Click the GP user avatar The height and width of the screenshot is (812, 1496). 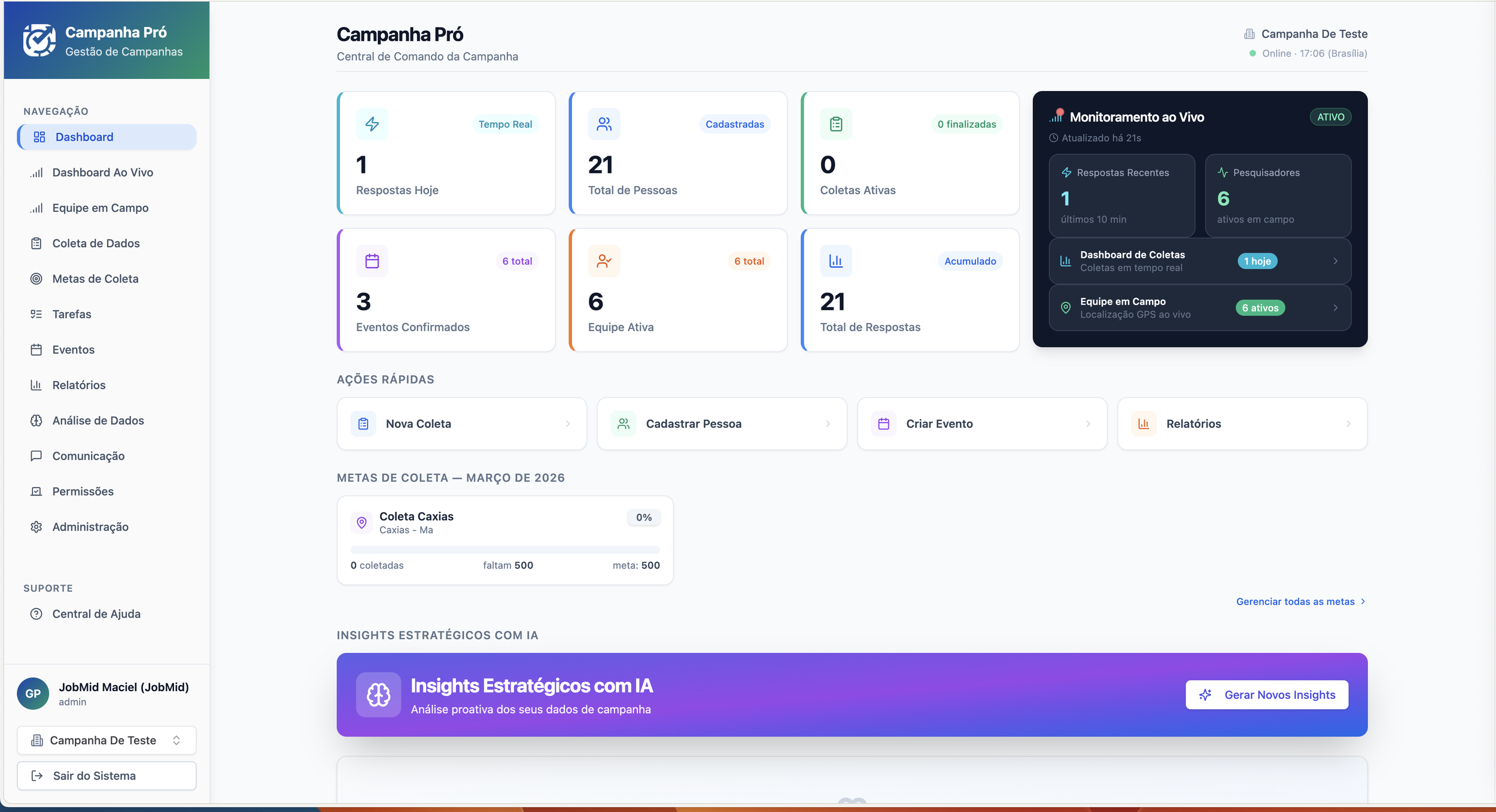click(x=33, y=694)
